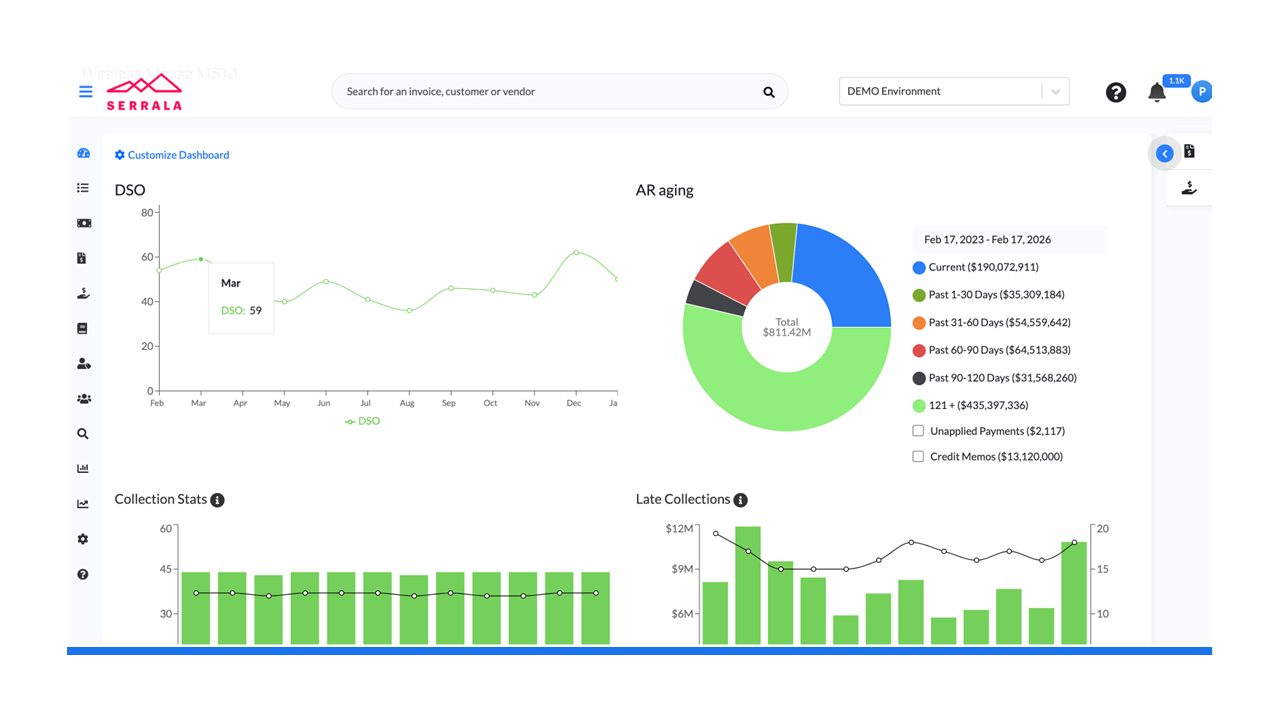Select the bar chart reports item in sidebar

(x=83, y=469)
